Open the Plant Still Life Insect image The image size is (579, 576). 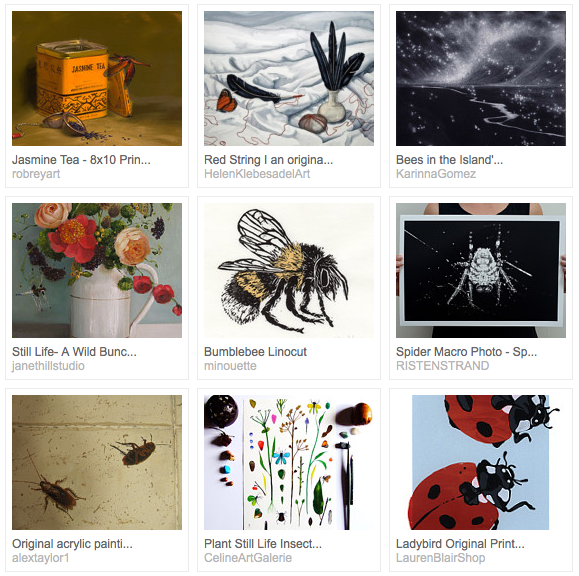tap(289, 462)
